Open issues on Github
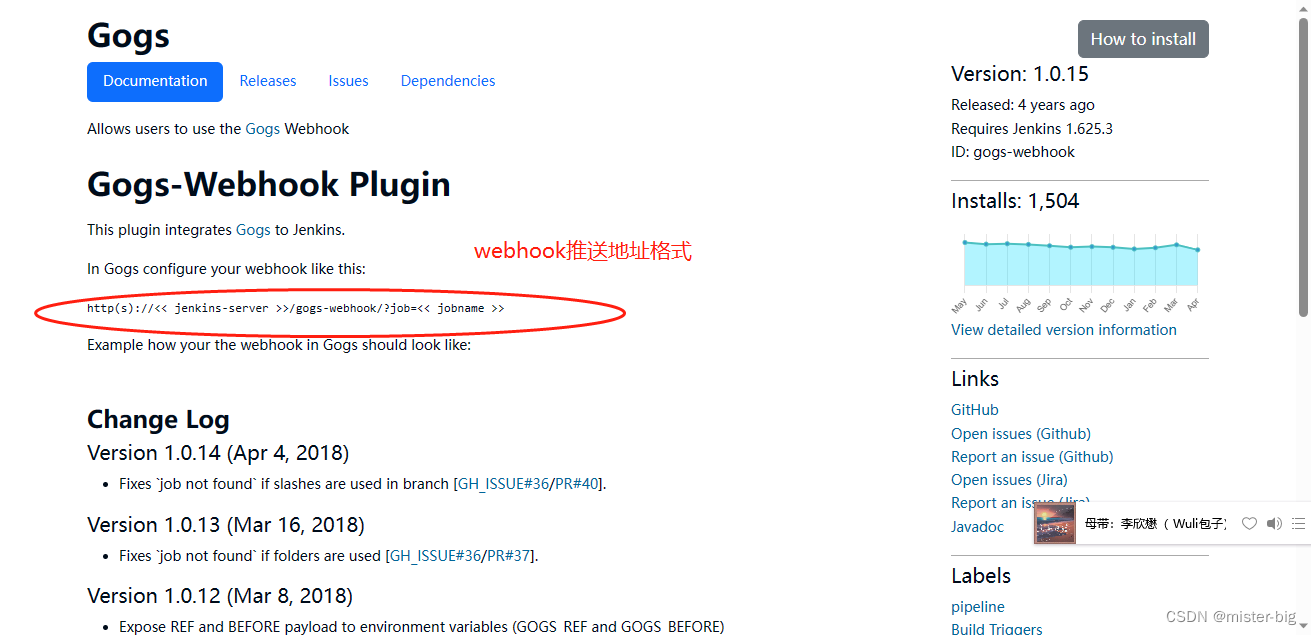 coord(1020,433)
